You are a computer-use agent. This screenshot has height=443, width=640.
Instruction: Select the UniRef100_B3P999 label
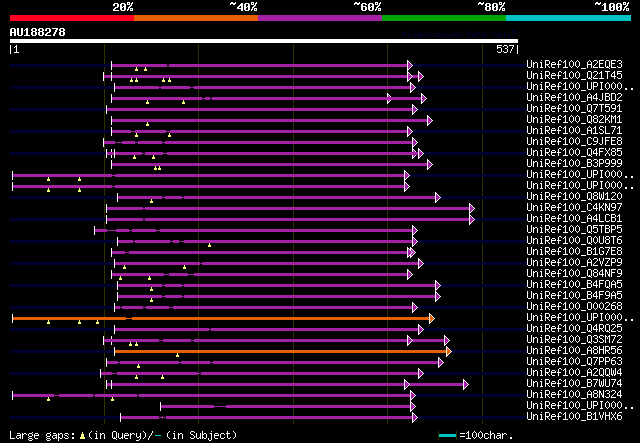(x=574, y=164)
